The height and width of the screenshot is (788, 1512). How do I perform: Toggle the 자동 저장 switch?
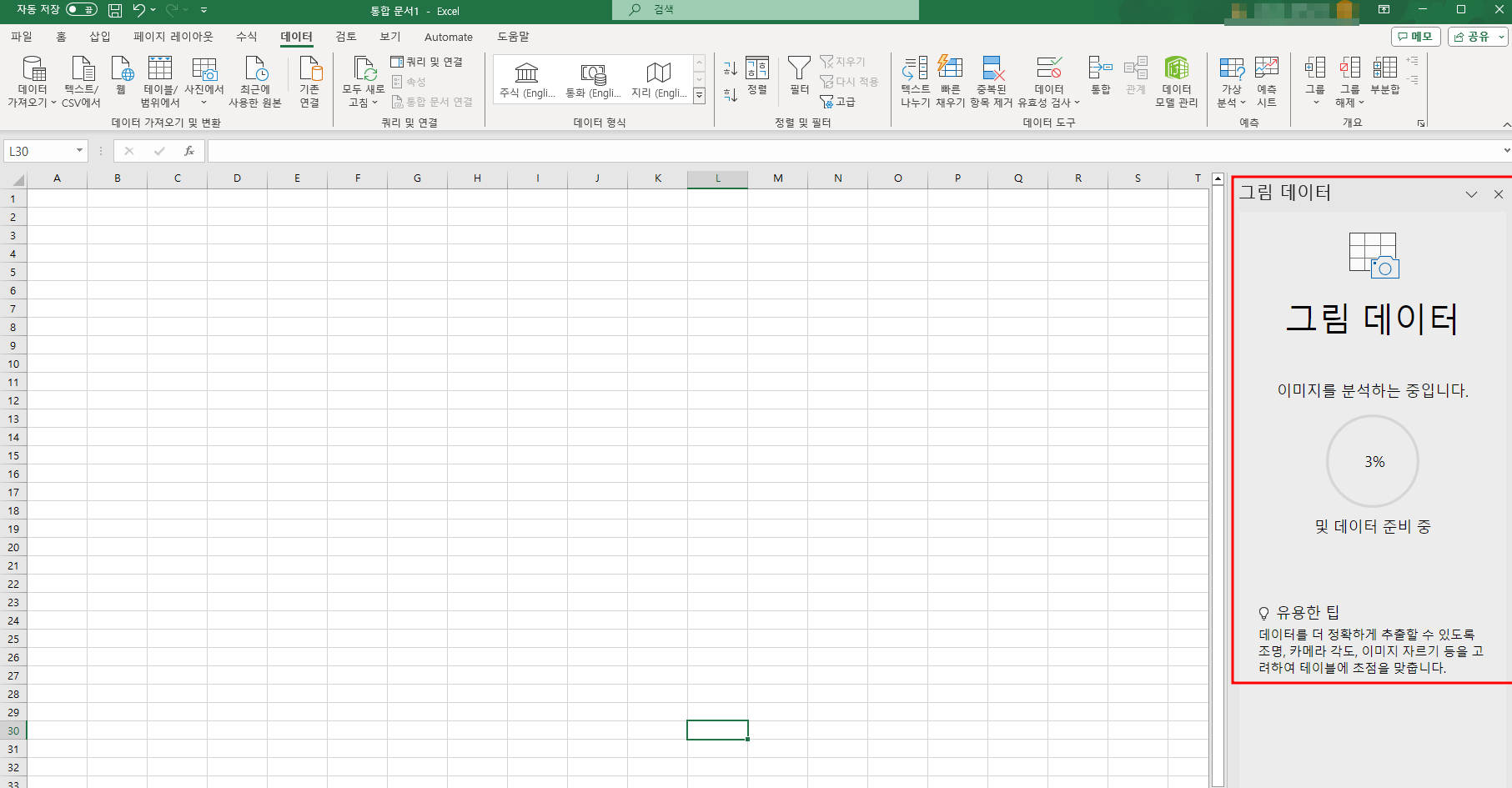[x=82, y=10]
